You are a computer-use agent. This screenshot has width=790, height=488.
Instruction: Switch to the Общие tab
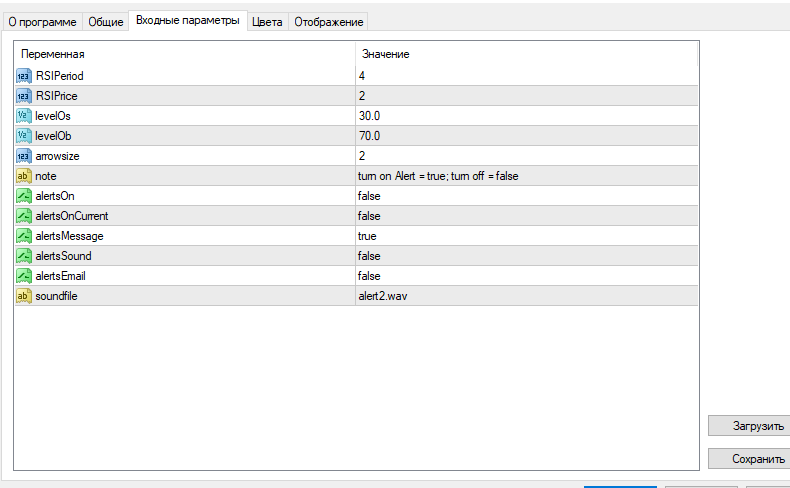coord(106,22)
